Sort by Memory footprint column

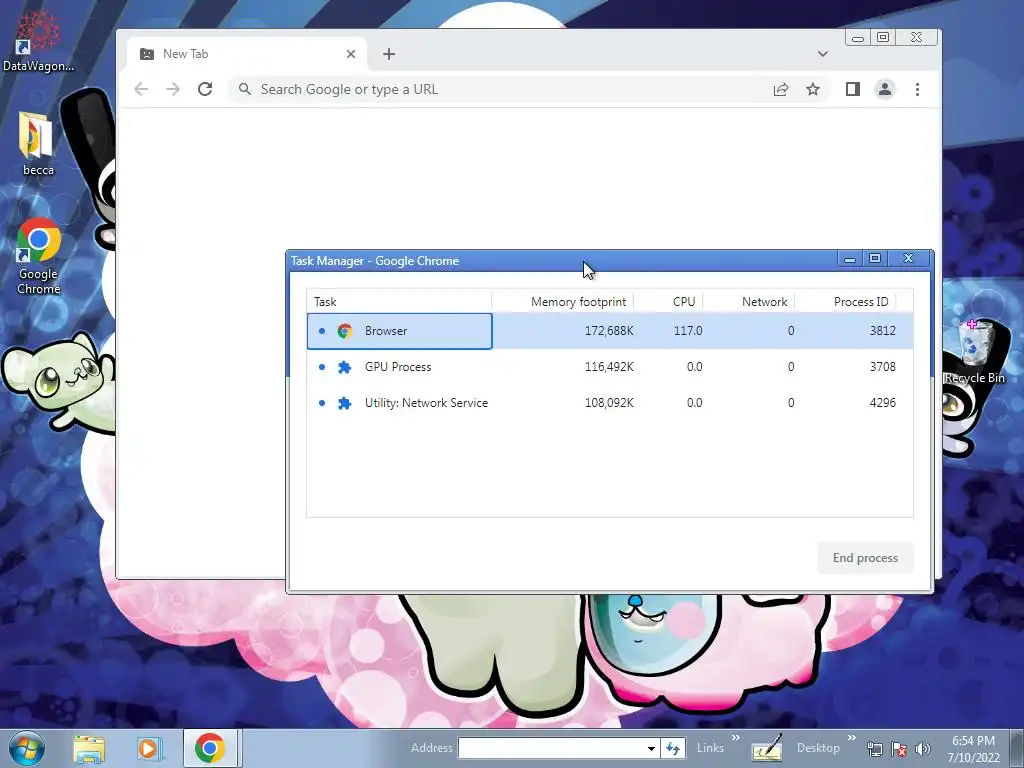563,302
